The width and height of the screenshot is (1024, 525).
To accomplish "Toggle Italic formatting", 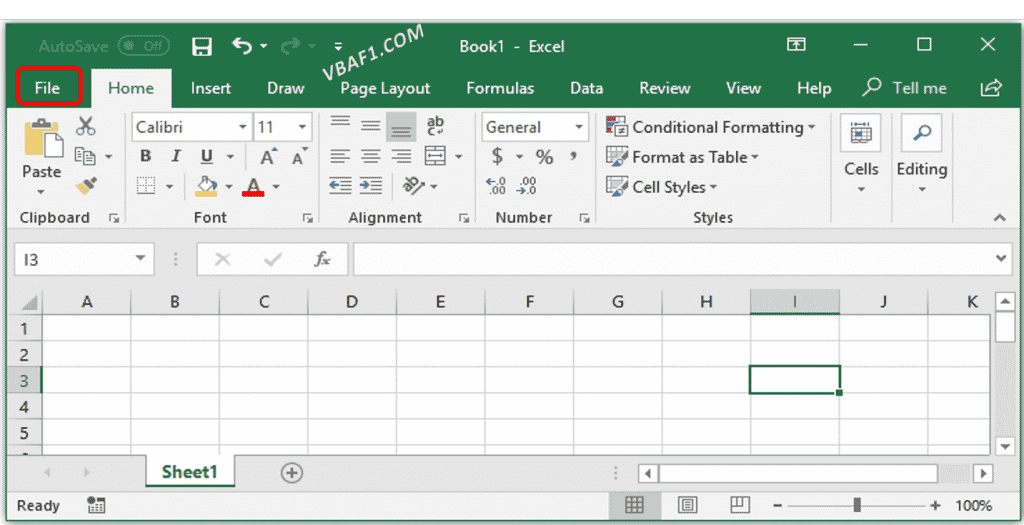I will (x=176, y=157).
